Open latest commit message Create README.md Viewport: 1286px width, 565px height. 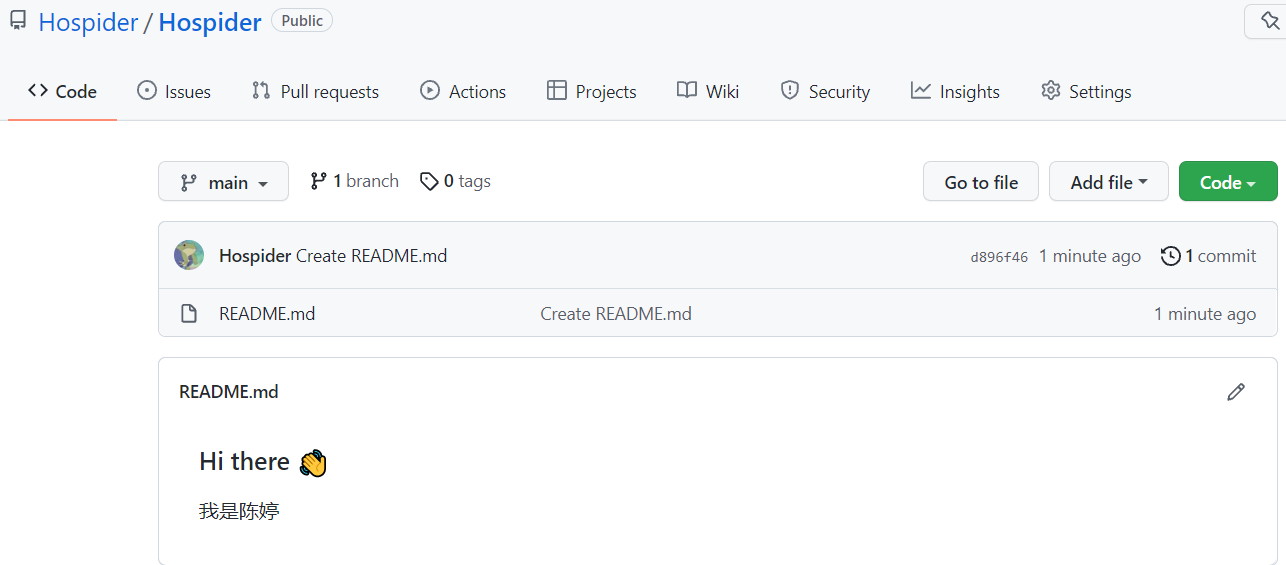coord(372,256)
